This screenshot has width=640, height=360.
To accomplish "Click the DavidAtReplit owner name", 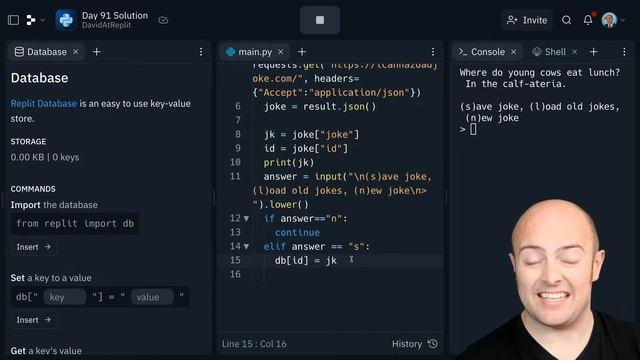I will click(x=106, y=25).
